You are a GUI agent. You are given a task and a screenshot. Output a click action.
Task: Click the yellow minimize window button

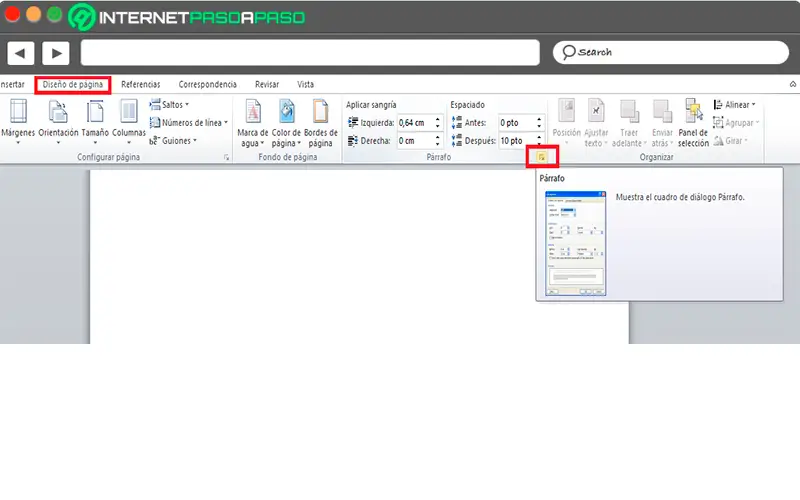[33, 14]
